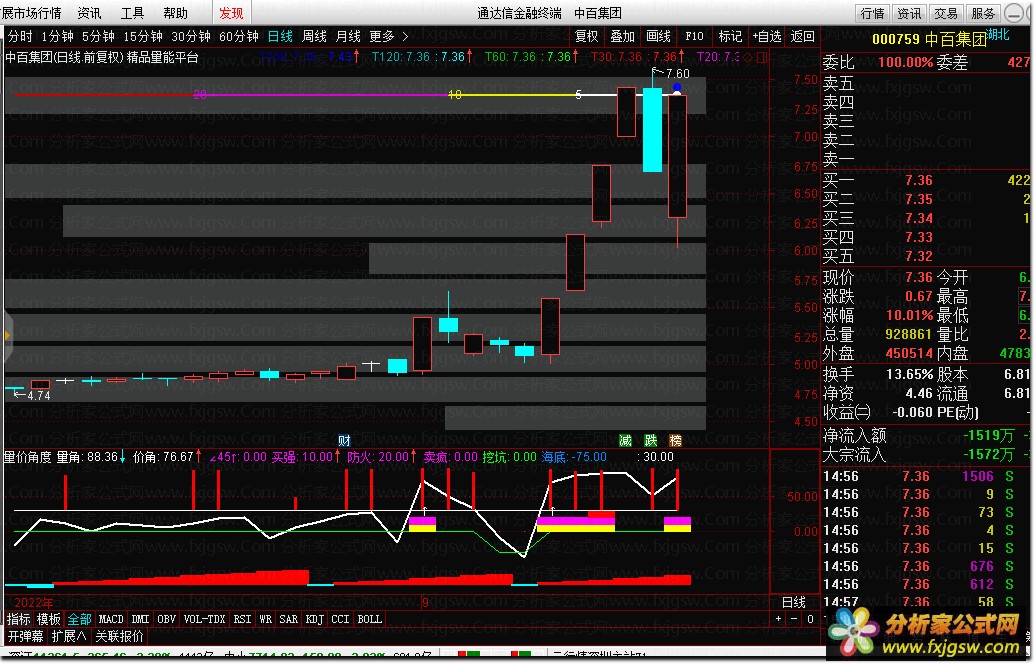Click the 交易 trading button
Image resolution: width=1036 pixels, height=664 pixels.
click(946, 13)
